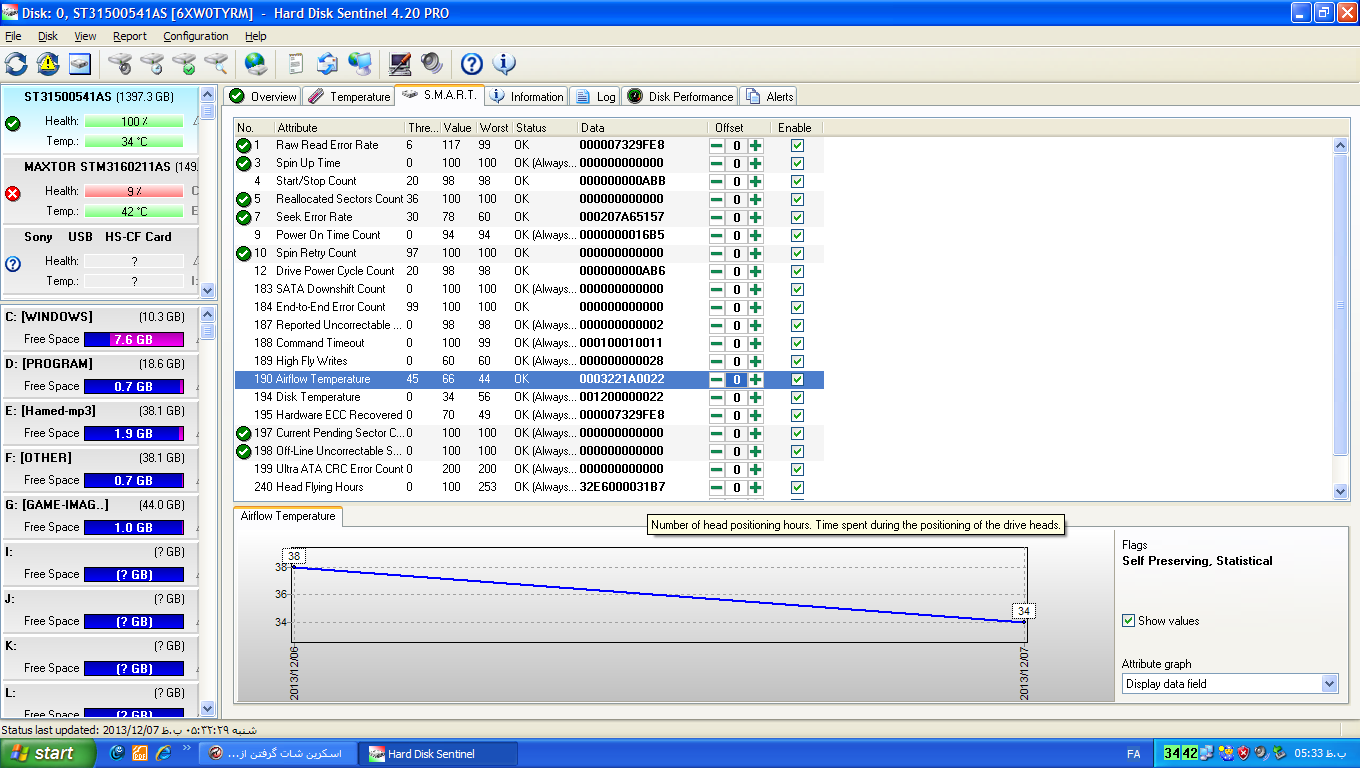1360x768 pixels.
Task: Click the Refresh toolbar icon
Action: tap(17, 64)
